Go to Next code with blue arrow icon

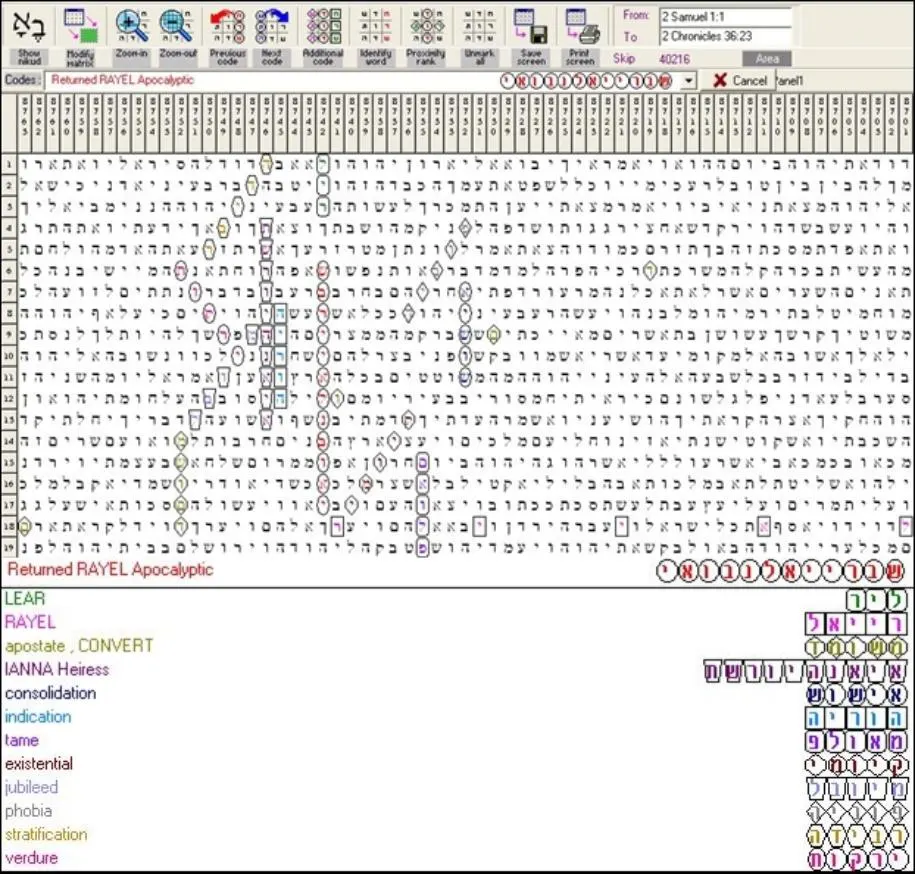272,26
